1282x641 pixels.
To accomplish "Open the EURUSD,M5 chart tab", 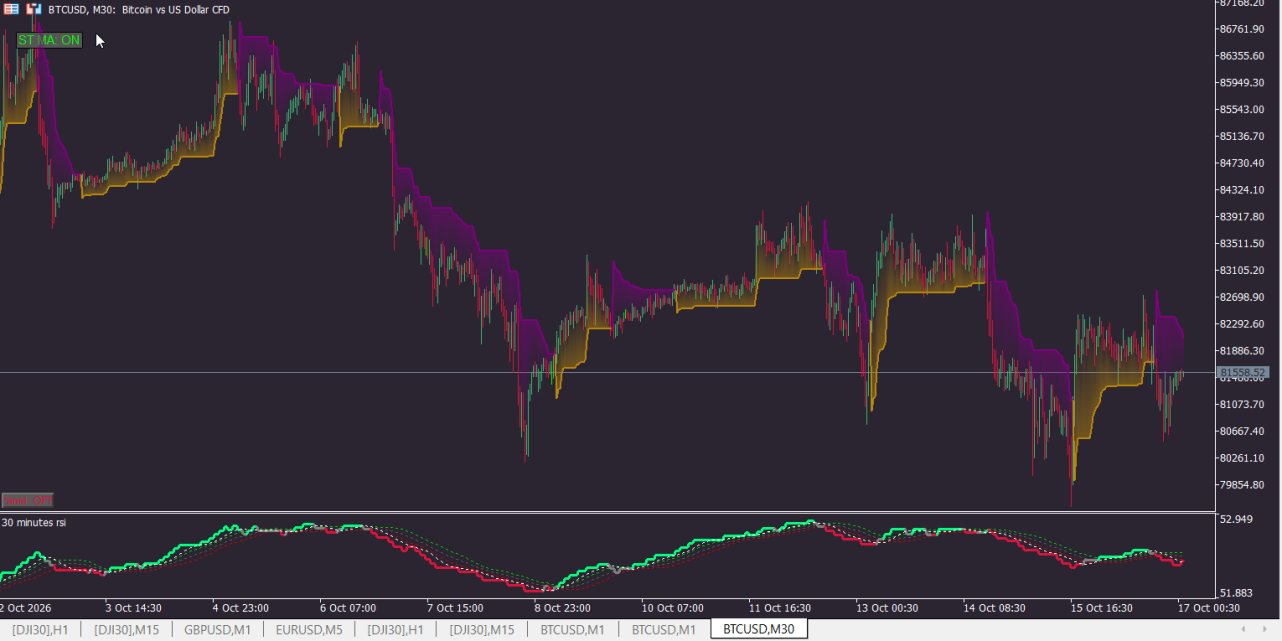I will (x=309, y=629).
